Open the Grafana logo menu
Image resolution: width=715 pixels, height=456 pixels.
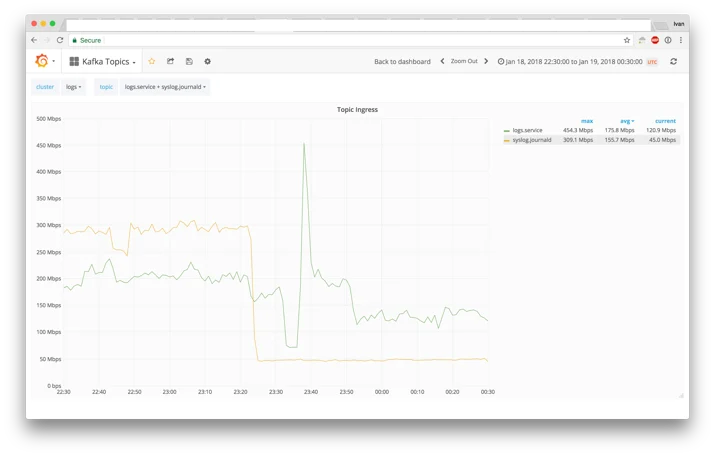click(x=45, y=61)
